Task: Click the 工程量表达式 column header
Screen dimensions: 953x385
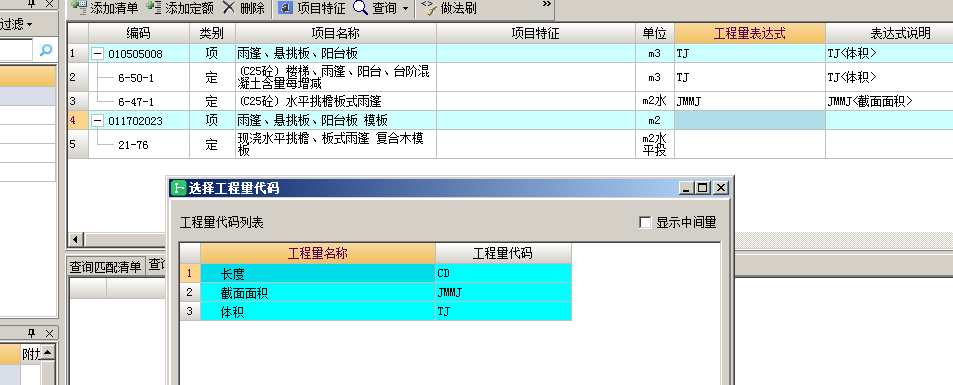Action: point(749,33)
